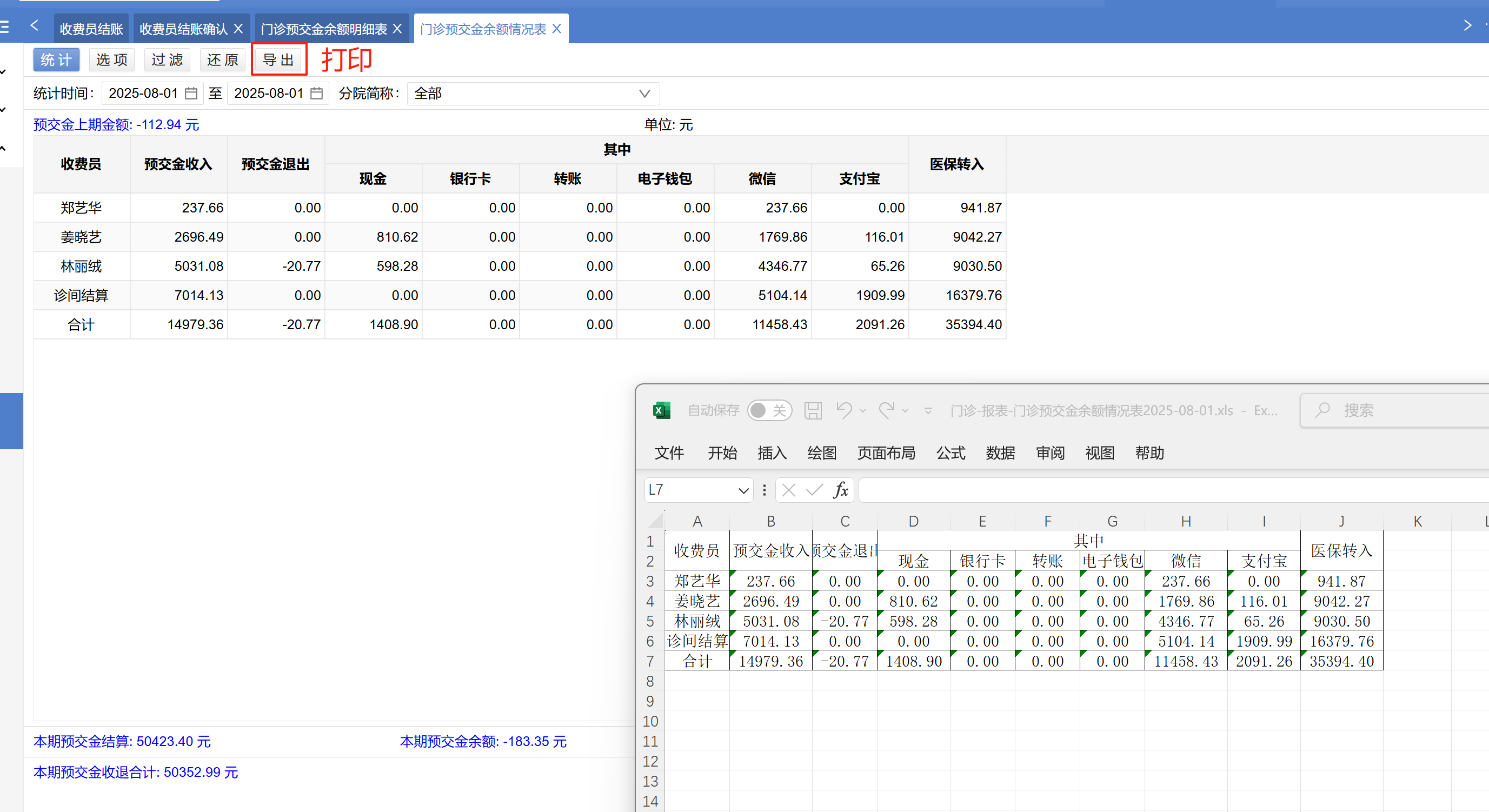Click the right arrow tab scroll icon
Viewport: 1489px width, 812px height.
pyautogui.click(x=1467, y=25)
